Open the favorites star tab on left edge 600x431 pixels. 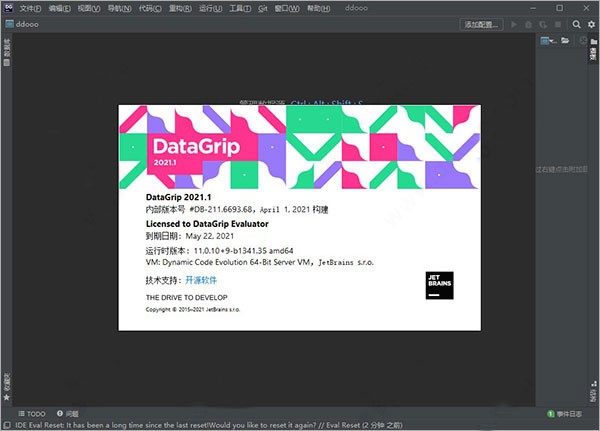[7, 387]
